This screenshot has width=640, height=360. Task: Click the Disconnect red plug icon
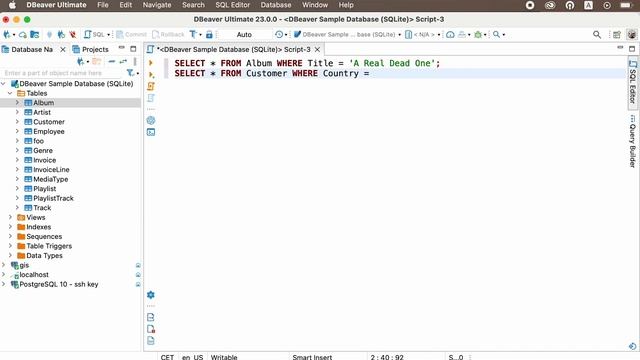click(x=73, y=35)
